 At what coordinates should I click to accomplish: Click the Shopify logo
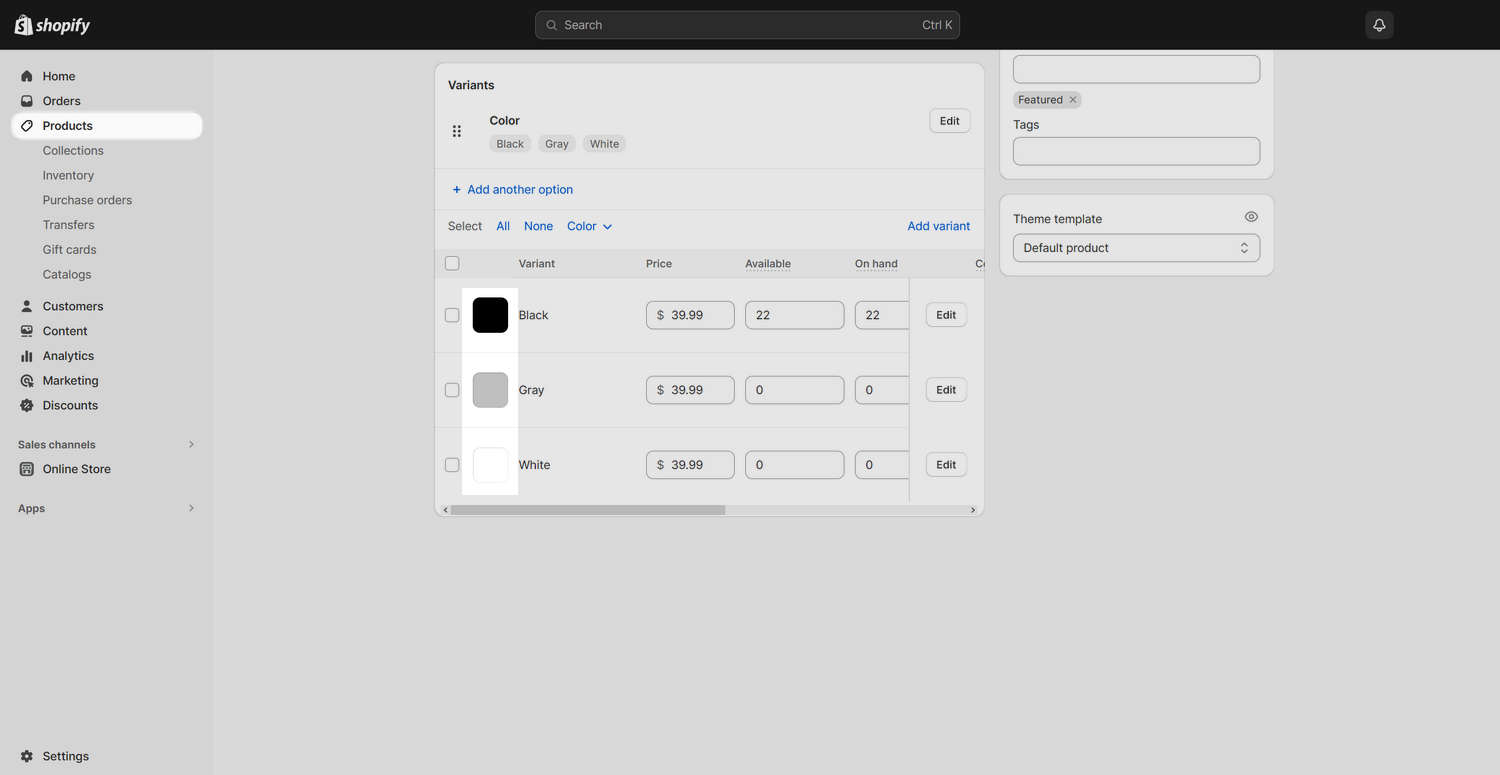click(52, 25)
